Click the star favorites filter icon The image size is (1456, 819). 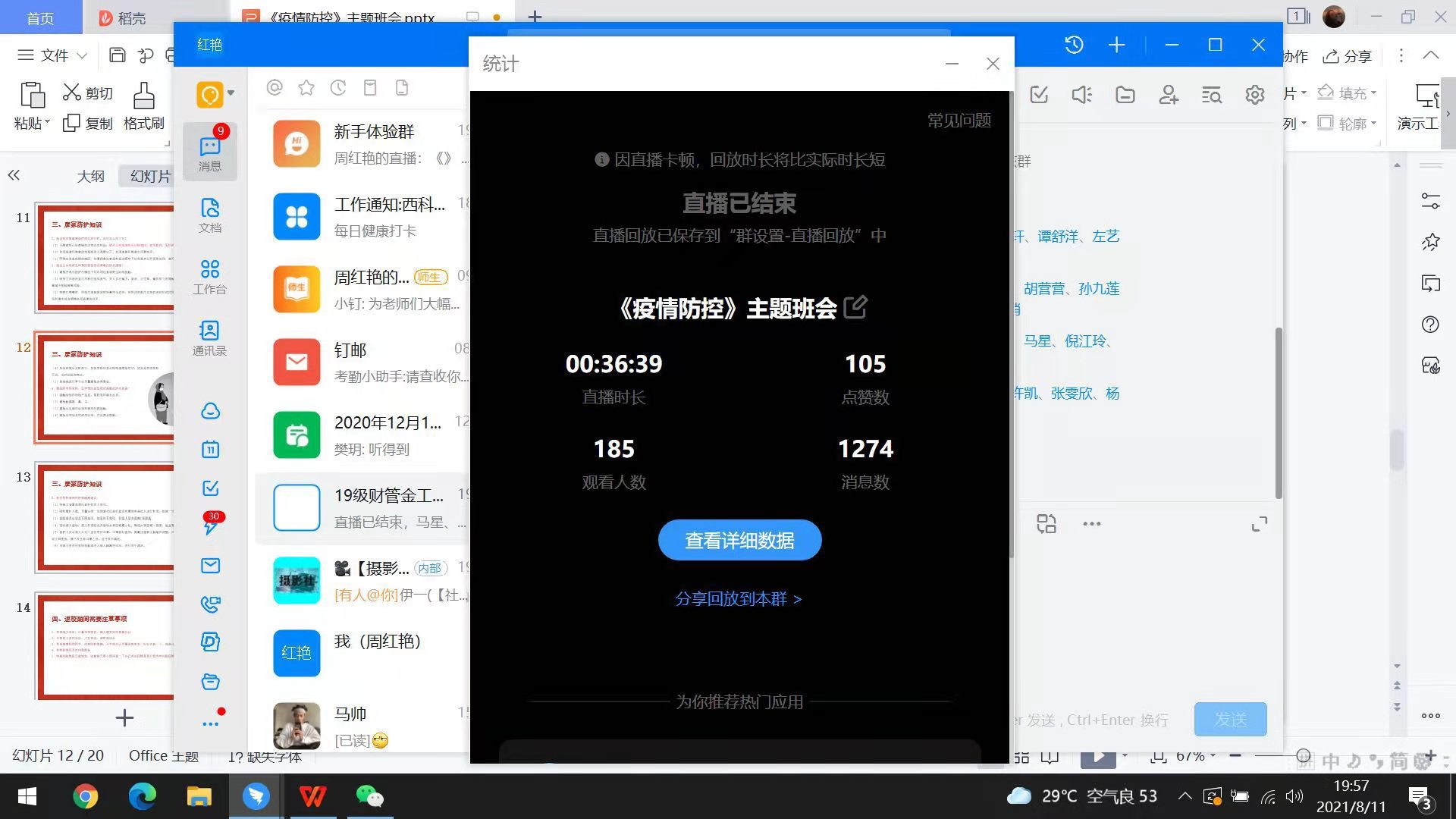306,88
